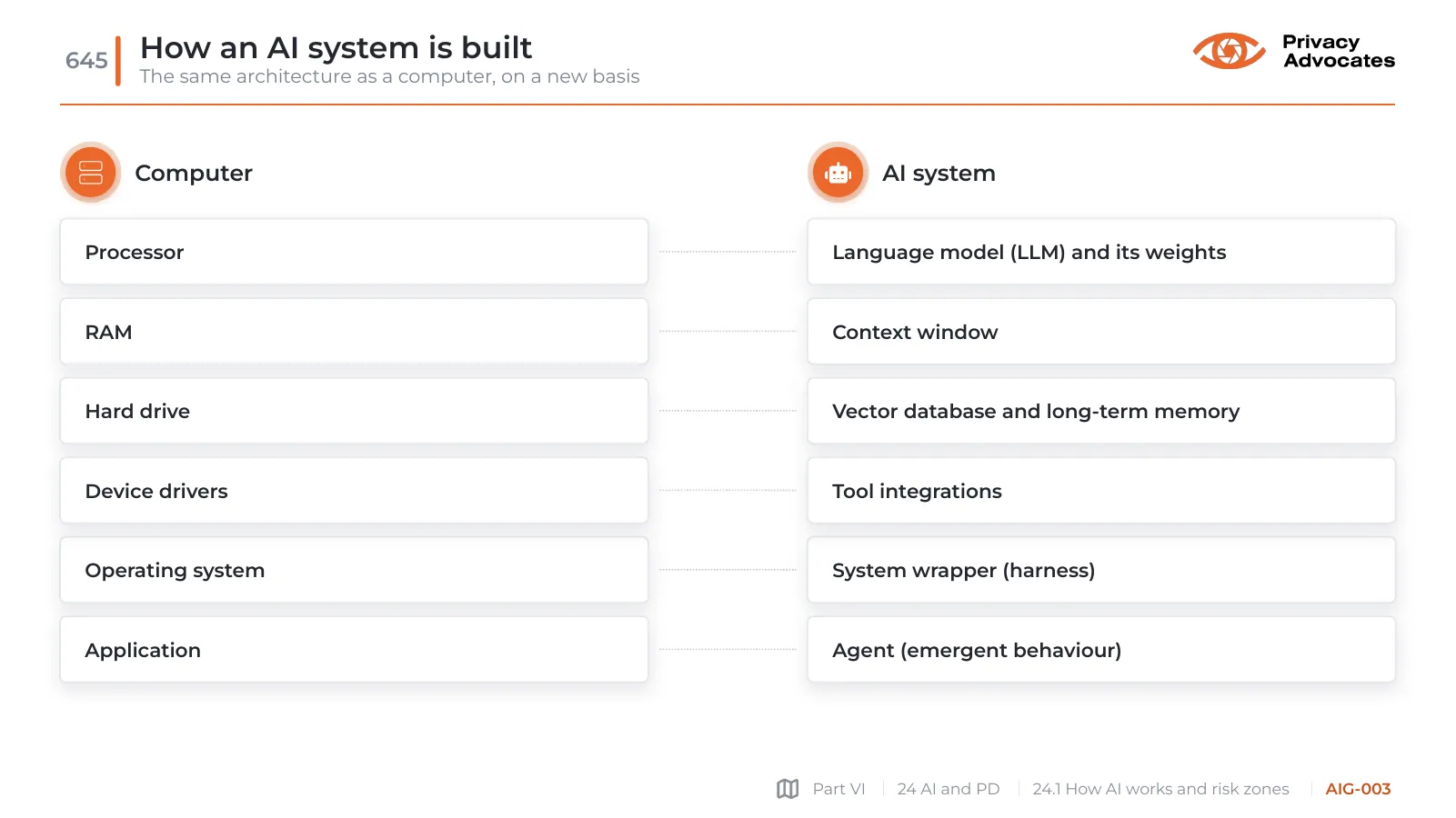
Task: Click the slide title How an AI system is built
Action: click(x=336, y=47)
